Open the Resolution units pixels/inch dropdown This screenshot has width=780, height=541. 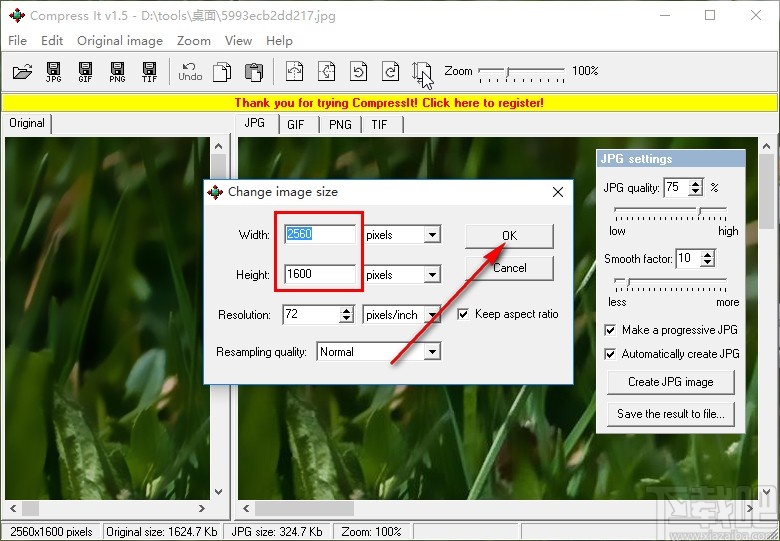point(432,315)
